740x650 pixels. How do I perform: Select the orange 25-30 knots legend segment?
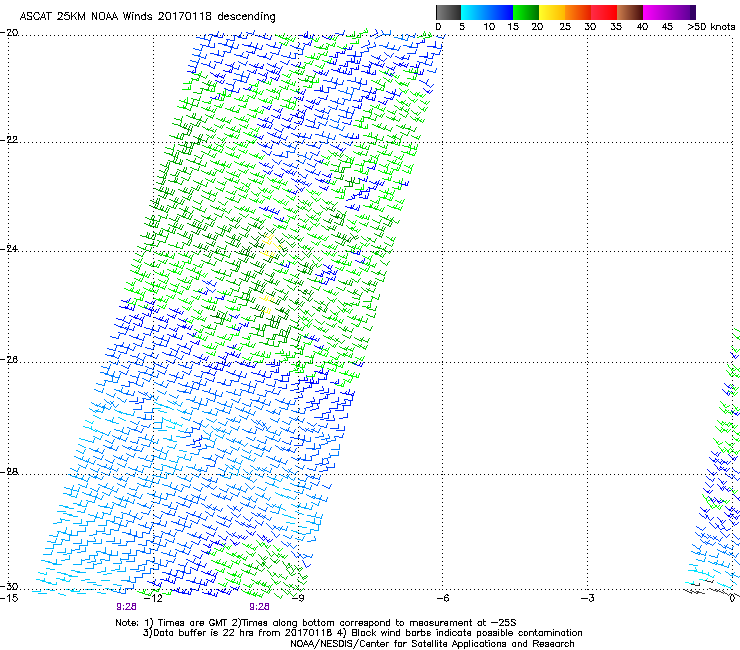click(x=578, y=12)
